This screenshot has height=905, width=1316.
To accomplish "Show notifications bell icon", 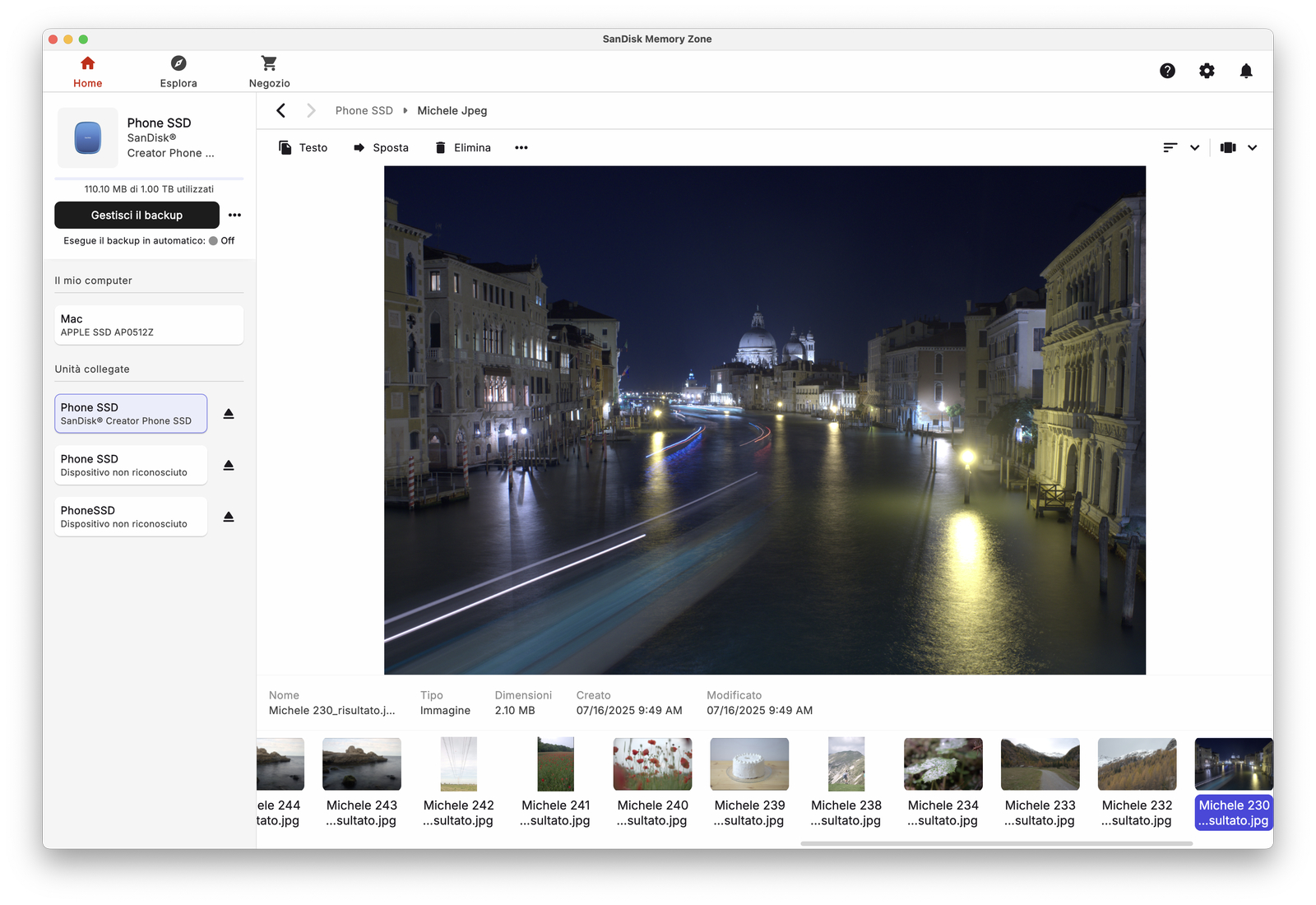I will coord(1246,71).
